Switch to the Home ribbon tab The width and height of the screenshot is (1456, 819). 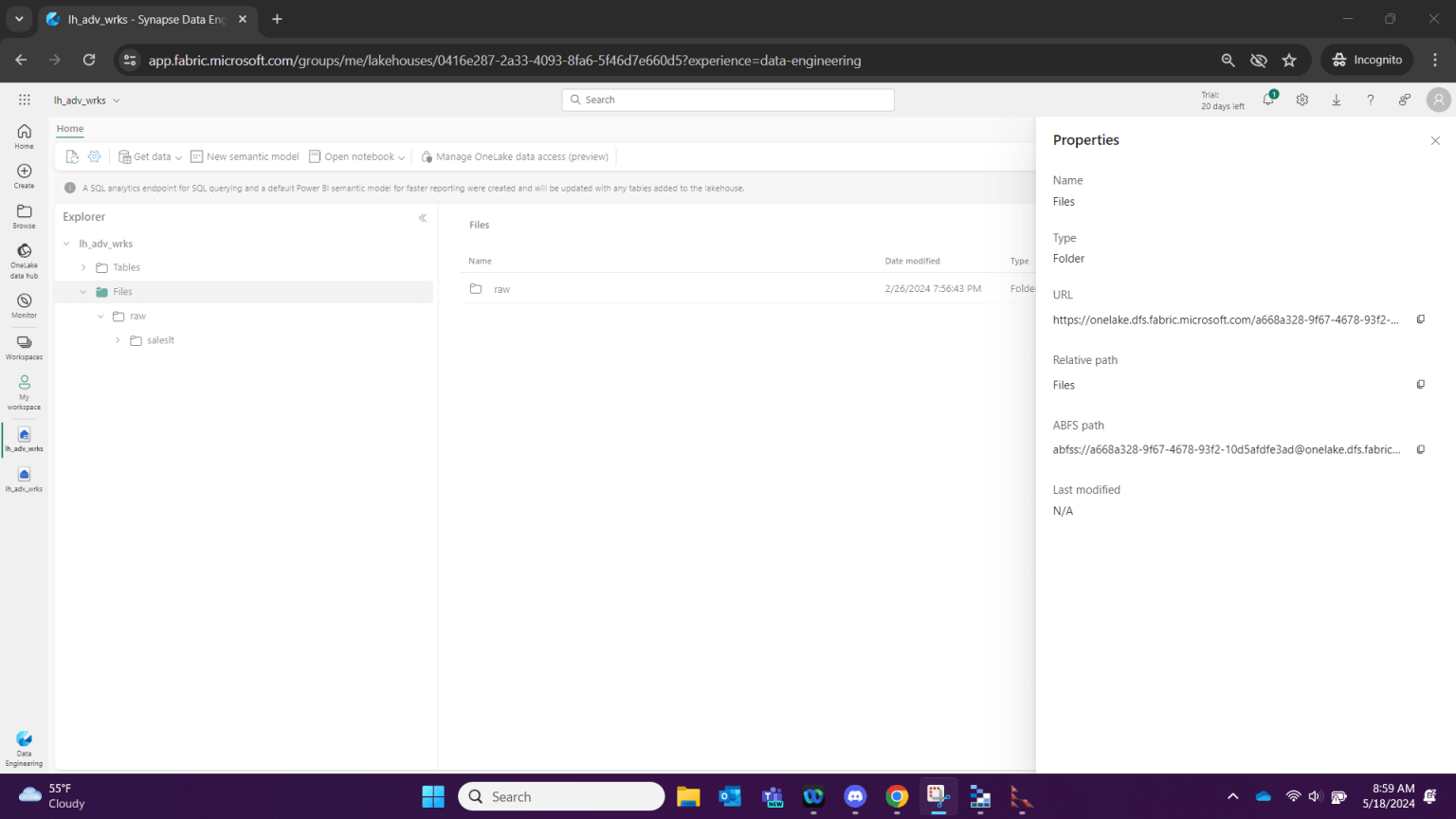click(69, 128)
